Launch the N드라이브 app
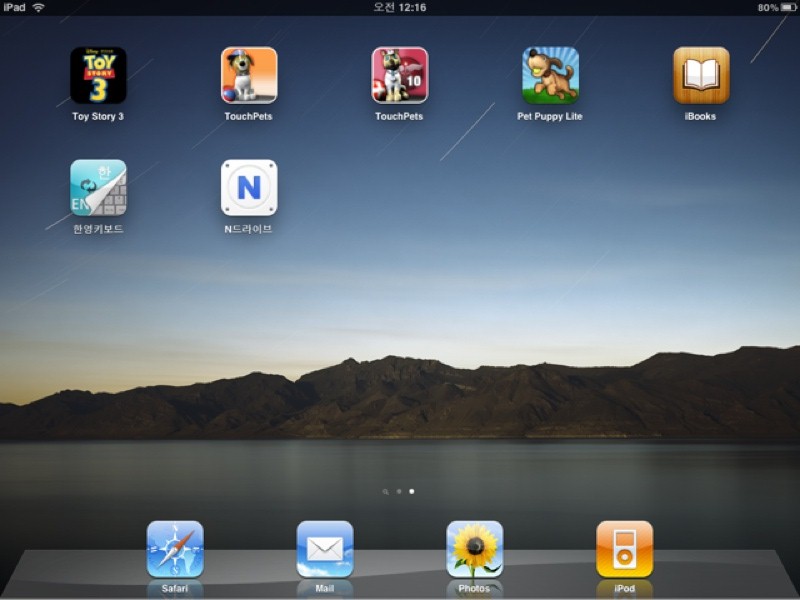Image resolution: width=800 pixels, height=600 pixels. [x=249, y=188]
